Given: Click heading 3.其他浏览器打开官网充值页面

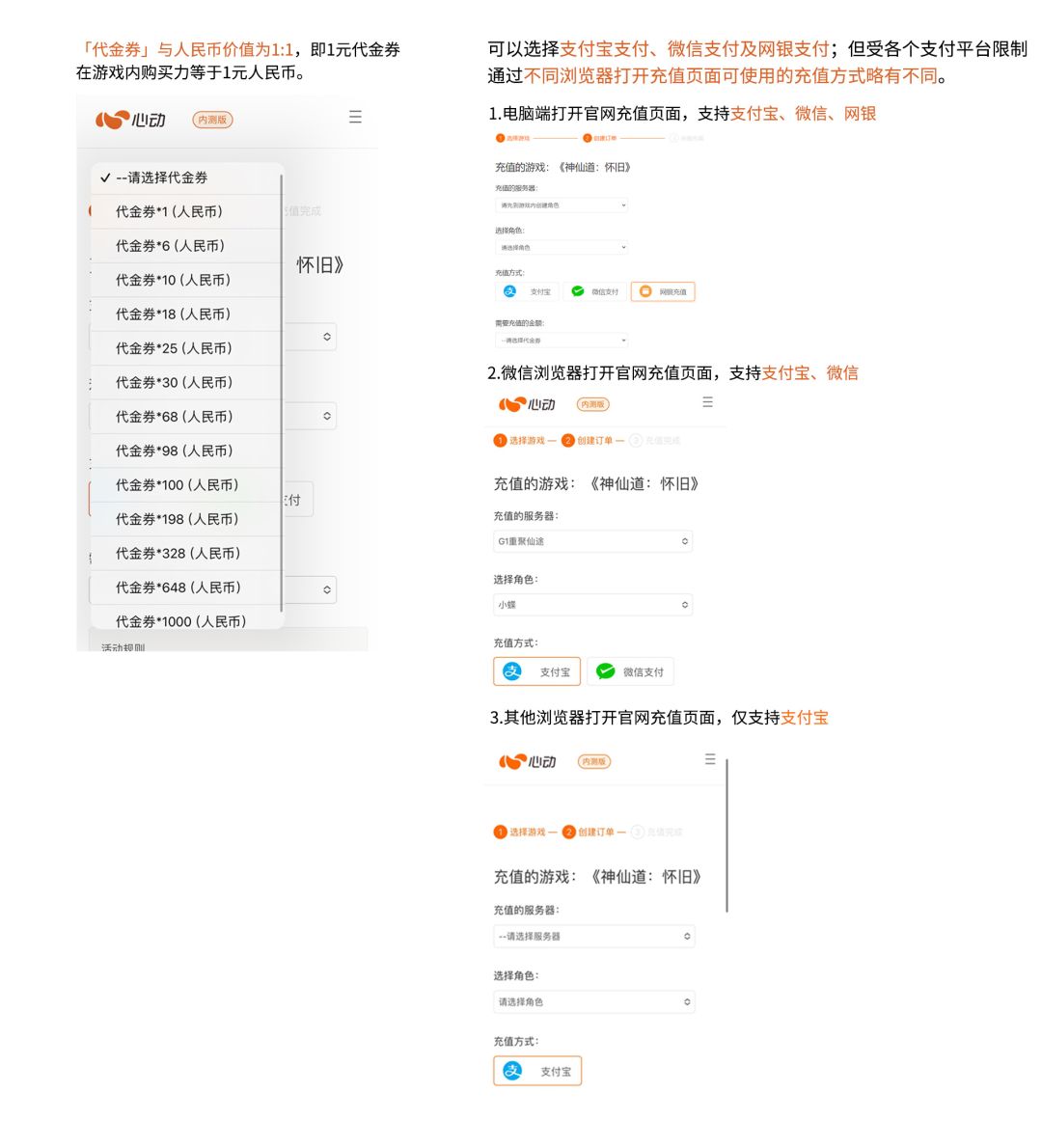Looking at the screenshot, I should [x=658, y=718].
